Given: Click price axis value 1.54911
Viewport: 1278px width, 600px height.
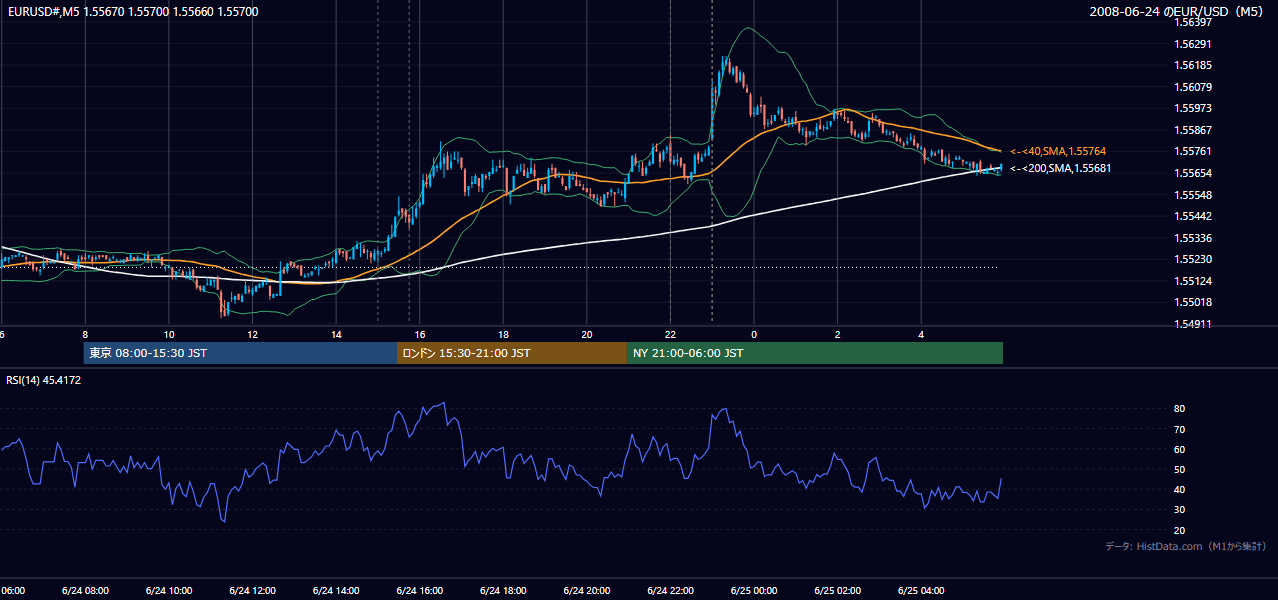Looking at the screenshot, I should click(1194, 324).
